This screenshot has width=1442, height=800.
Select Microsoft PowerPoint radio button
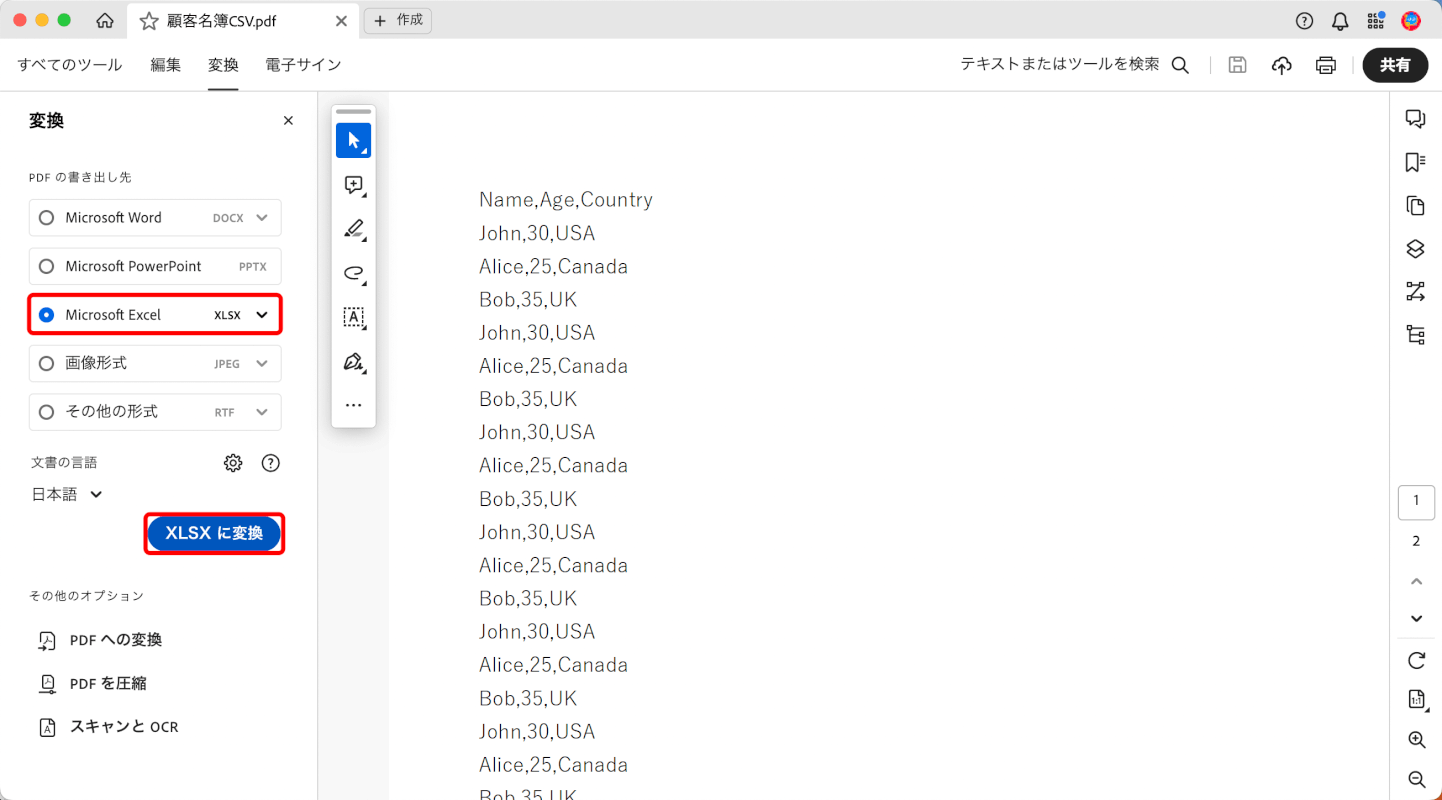pos(46,267)
